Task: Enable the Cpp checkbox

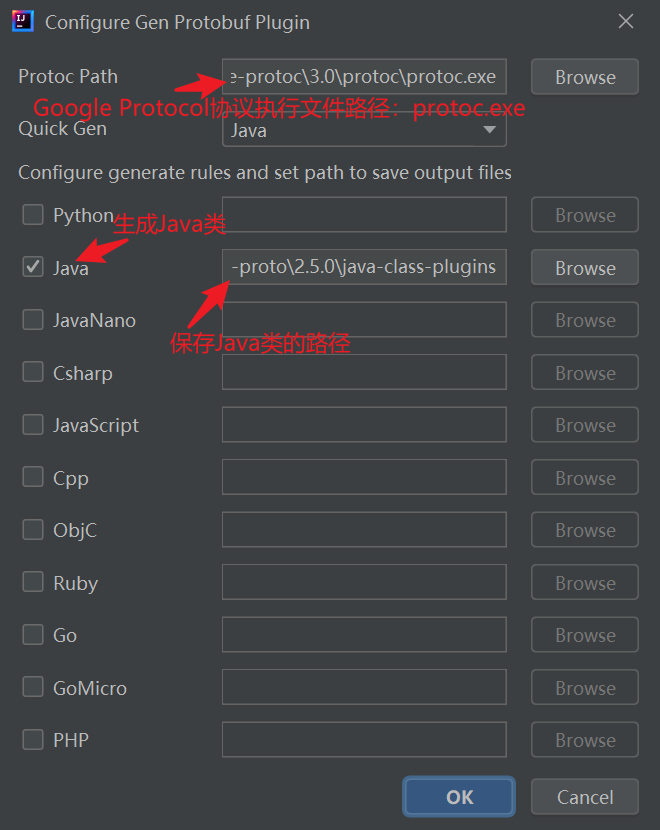Action: tap(32, 477)
